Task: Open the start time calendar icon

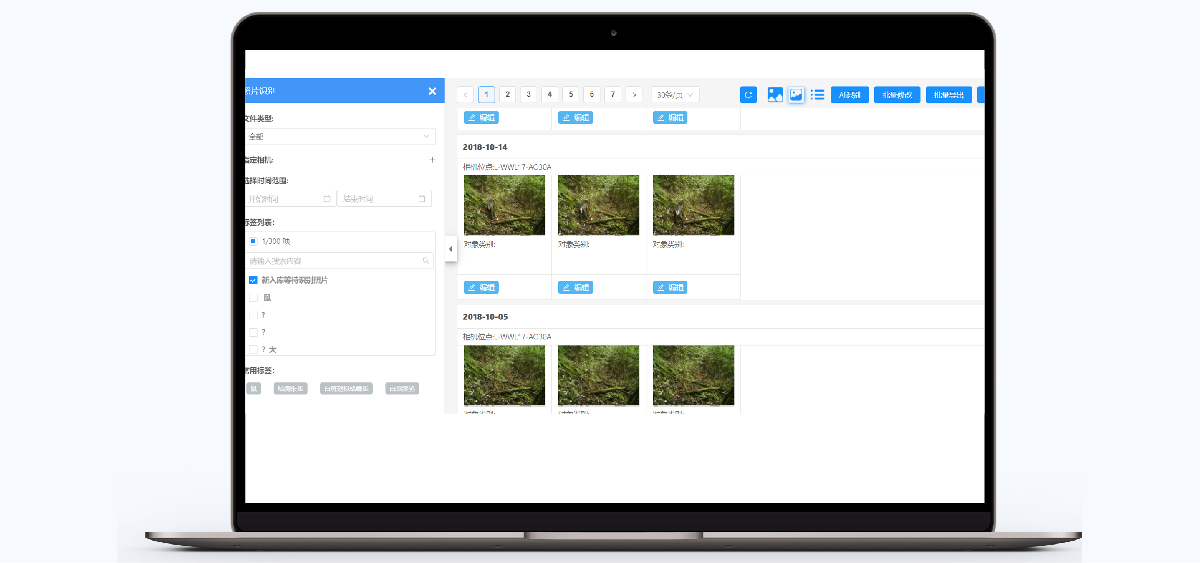Action: [x=327, y=199]
